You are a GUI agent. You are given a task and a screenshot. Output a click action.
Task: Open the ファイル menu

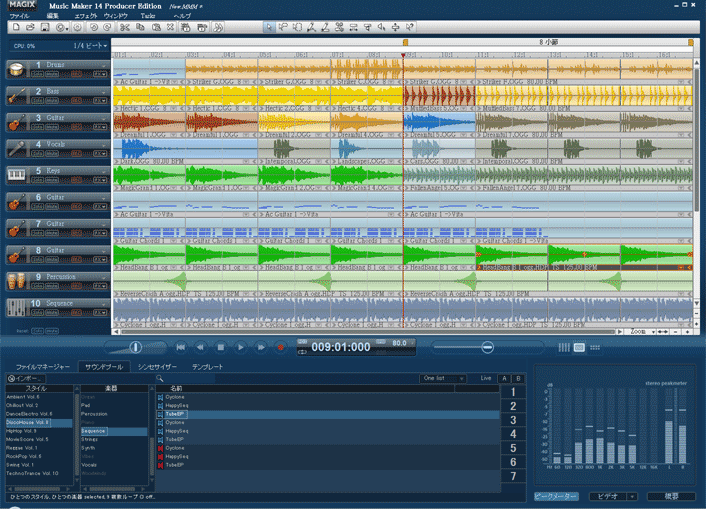point(19,16)
